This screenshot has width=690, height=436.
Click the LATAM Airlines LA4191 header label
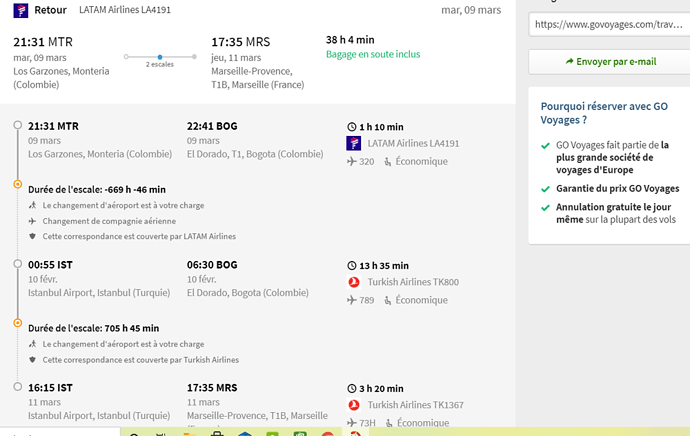125,10
